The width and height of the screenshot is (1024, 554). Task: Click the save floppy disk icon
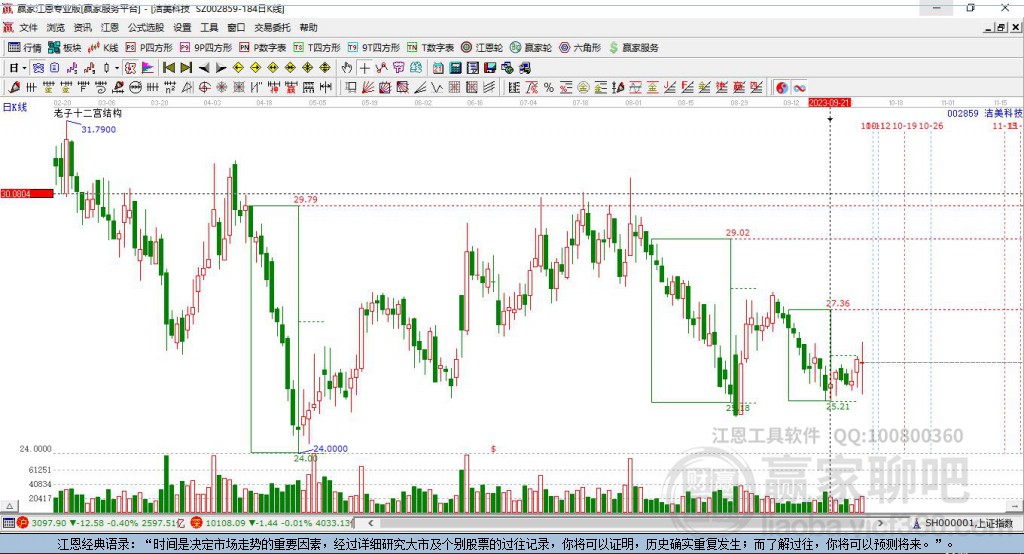tap(490, 68)
